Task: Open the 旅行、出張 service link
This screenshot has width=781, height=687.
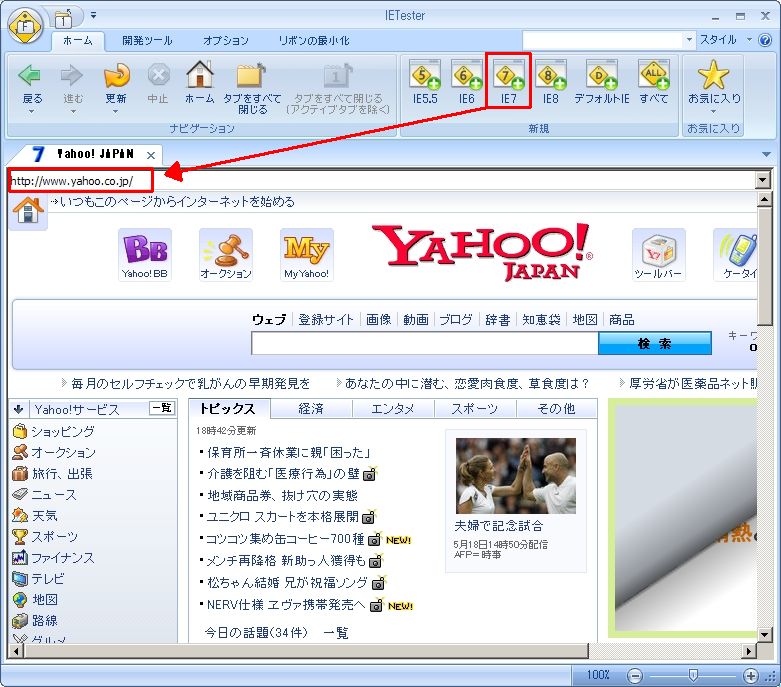Action: (62, 474)
